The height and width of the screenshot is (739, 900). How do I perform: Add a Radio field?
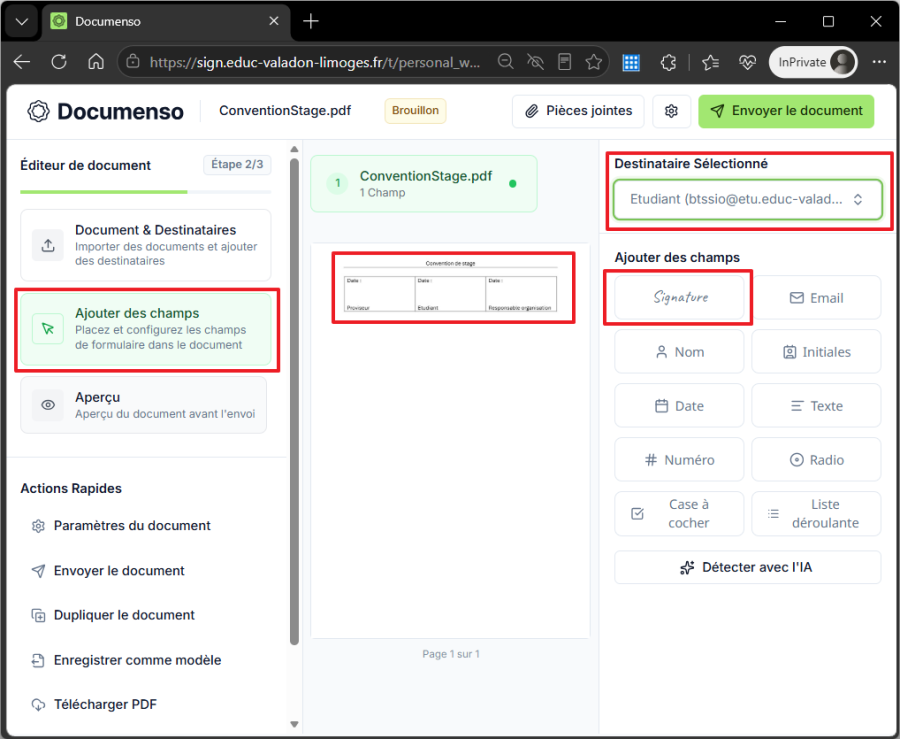pos(816,459)
